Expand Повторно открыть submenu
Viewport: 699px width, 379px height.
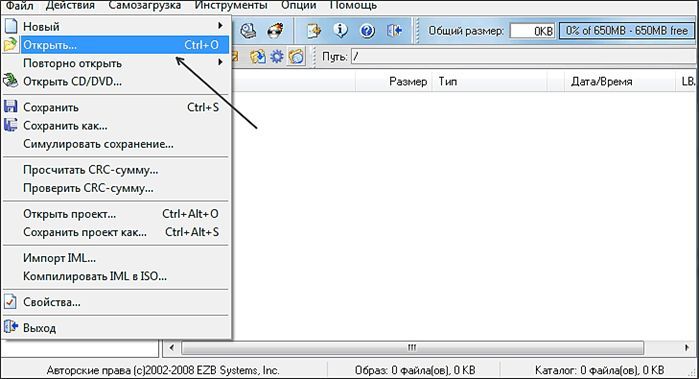[116, 63]
